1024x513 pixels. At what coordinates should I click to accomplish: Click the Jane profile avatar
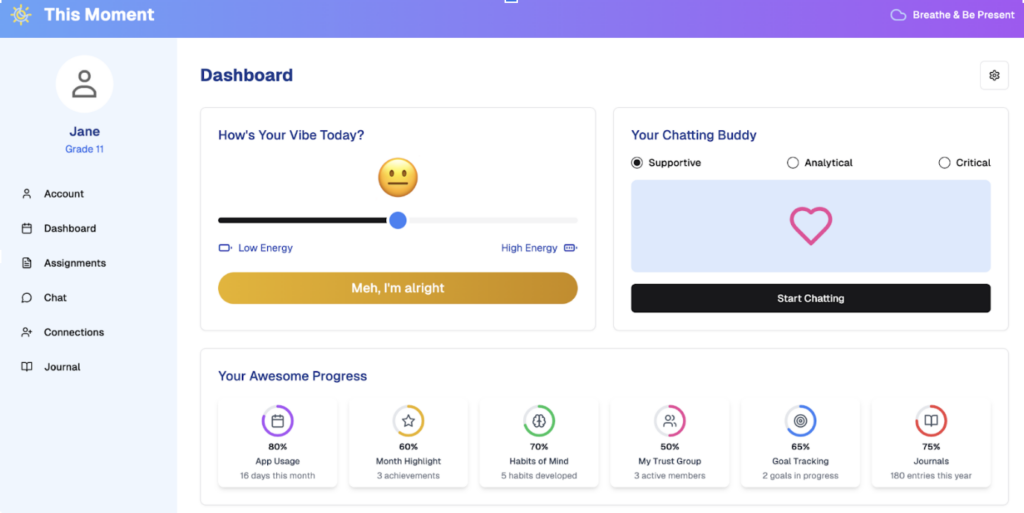[x=84, y=84]
